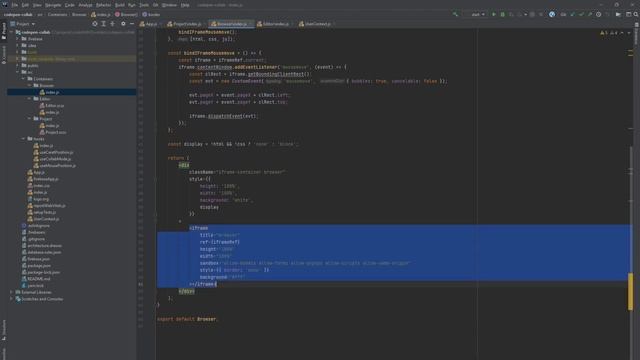Click Expand All icon in Project panel
This screenshot has width=640, height=360.
click(x=104, y=24)
